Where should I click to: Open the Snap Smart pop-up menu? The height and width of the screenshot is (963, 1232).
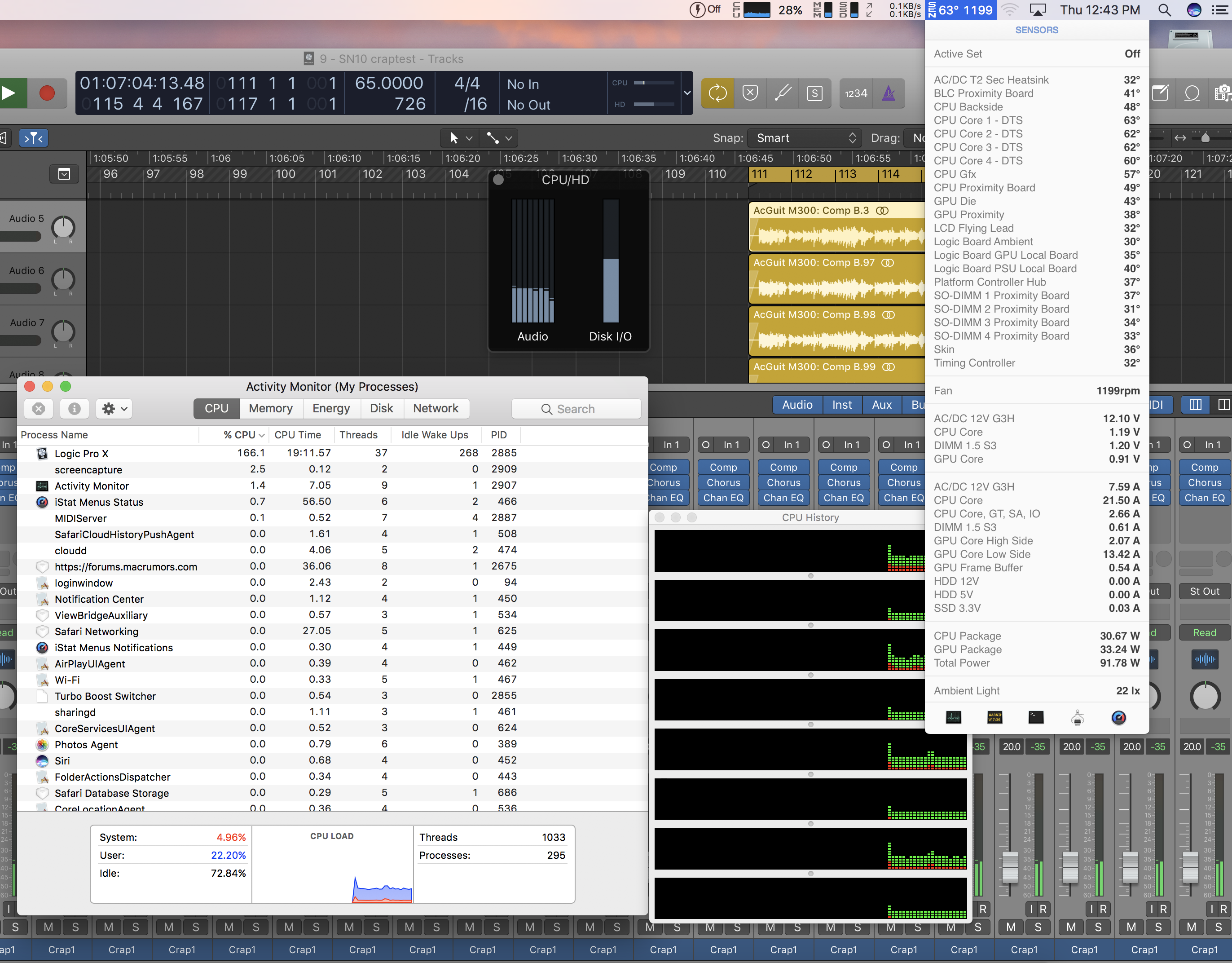click(805, 138)
